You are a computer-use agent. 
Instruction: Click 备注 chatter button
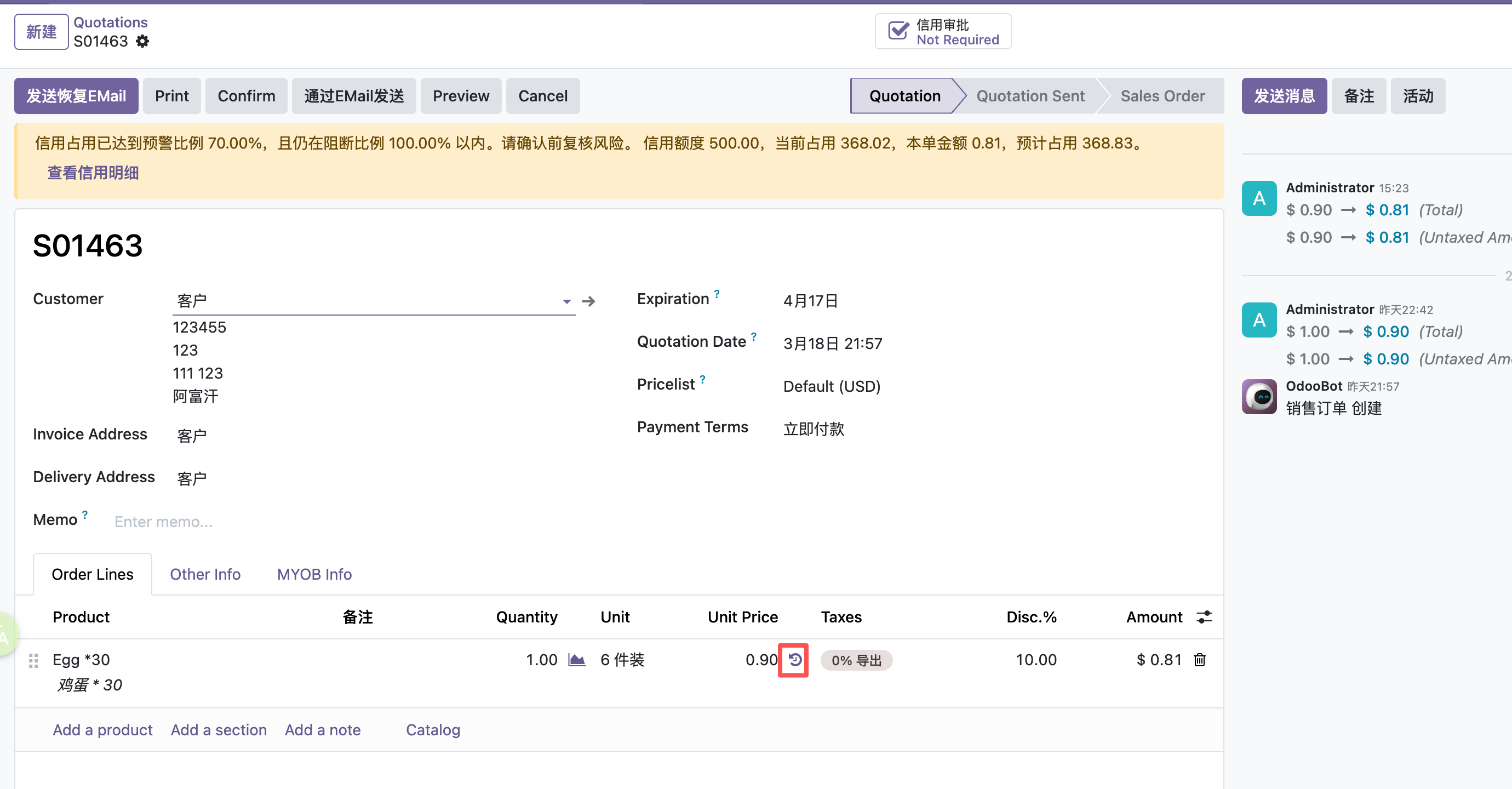(x=1359, y=96)
